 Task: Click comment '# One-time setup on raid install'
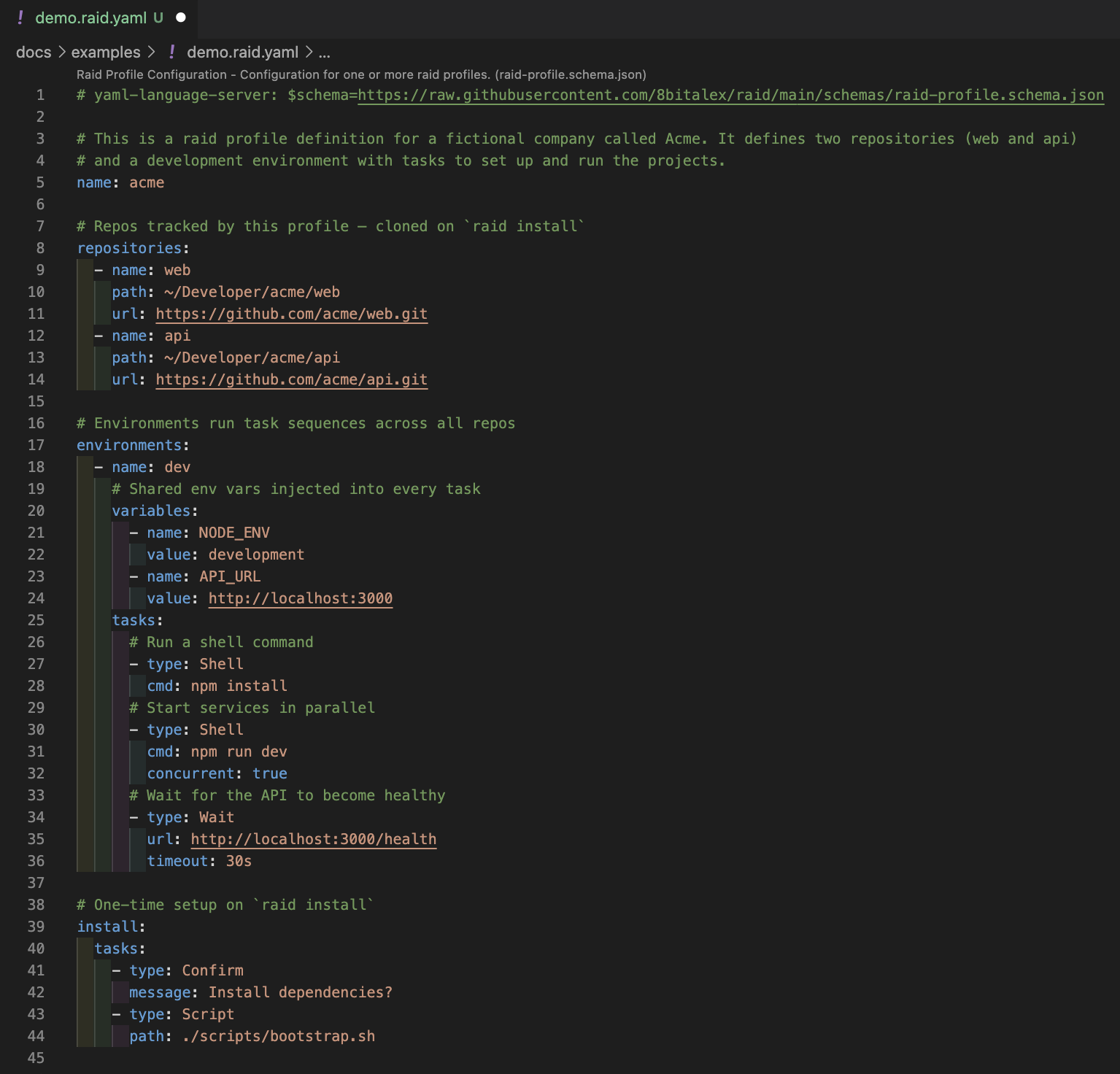[225, 905]
